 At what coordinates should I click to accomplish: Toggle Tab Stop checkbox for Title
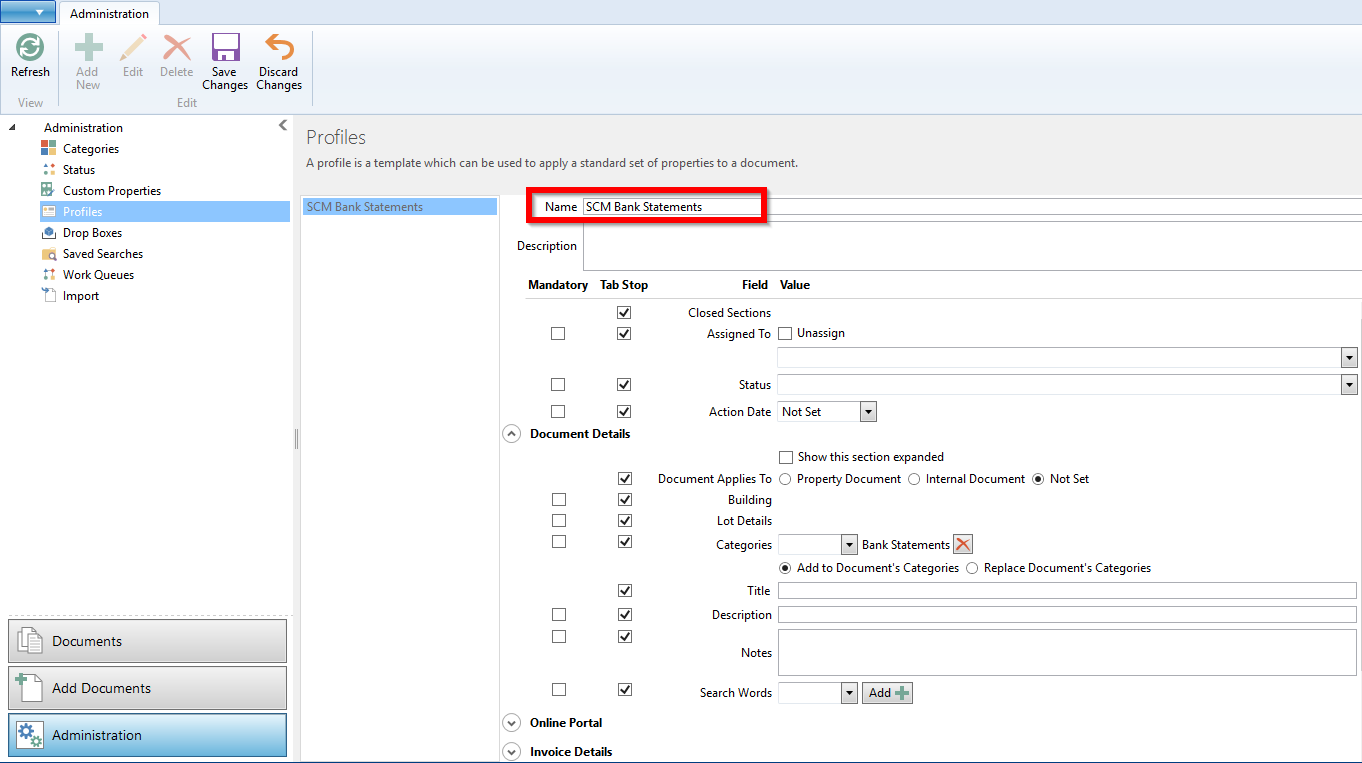(x=625, y=591)
